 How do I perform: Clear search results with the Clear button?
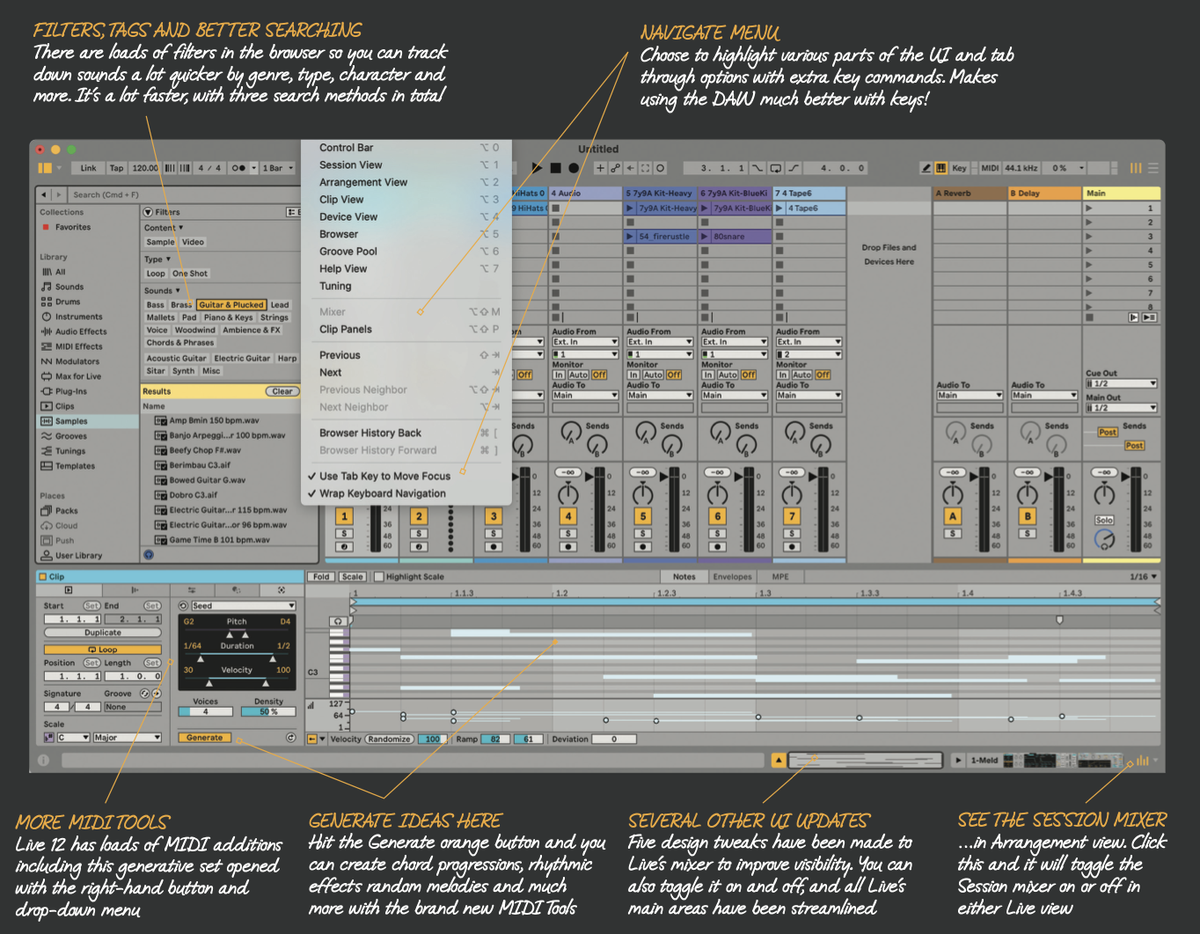click(285, 390)
